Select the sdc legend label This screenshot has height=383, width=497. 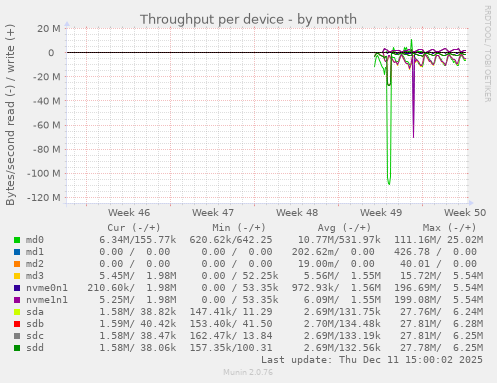click(35, 336)
